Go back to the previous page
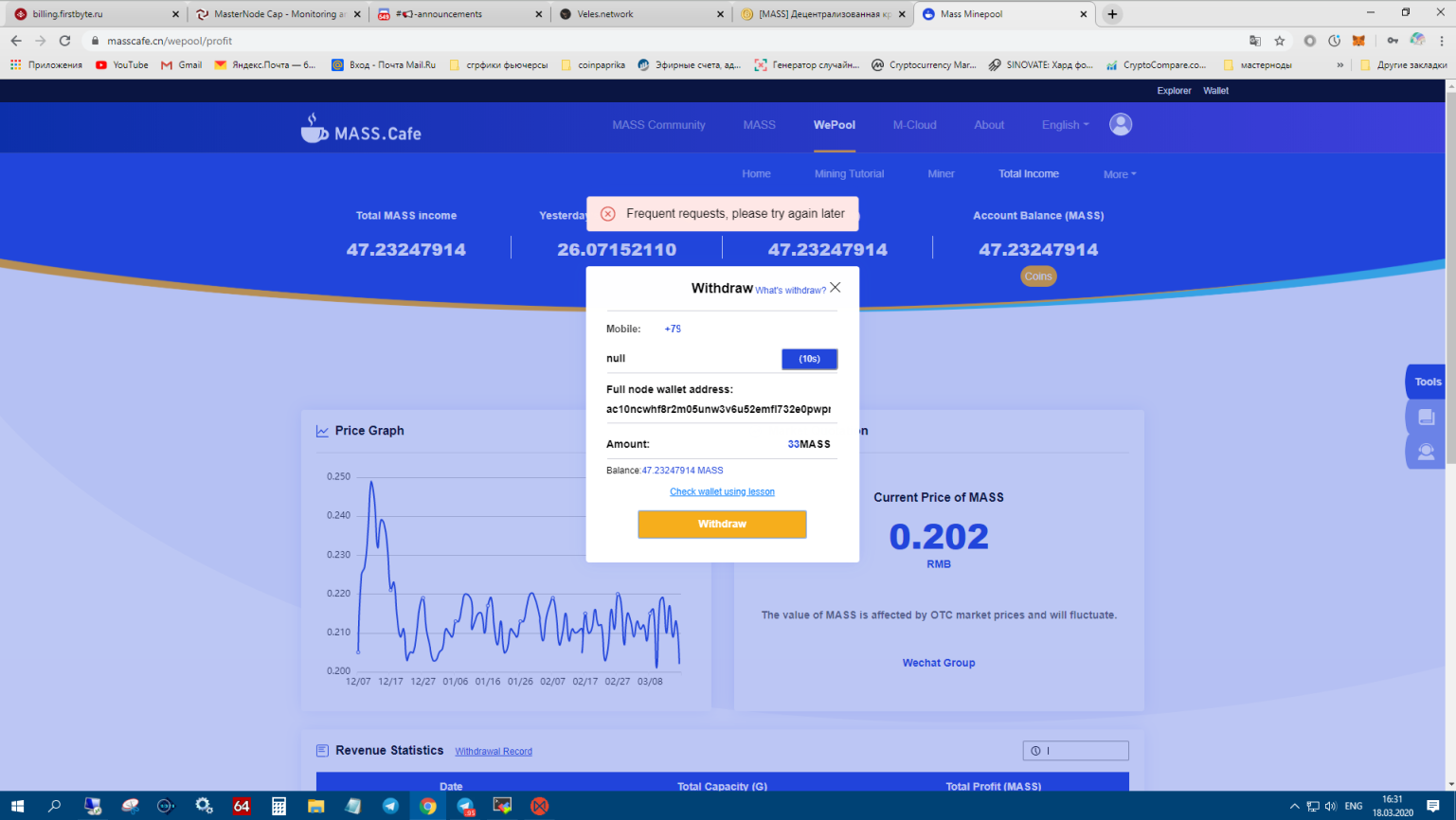1456x820 pixels. pos(16,41)
